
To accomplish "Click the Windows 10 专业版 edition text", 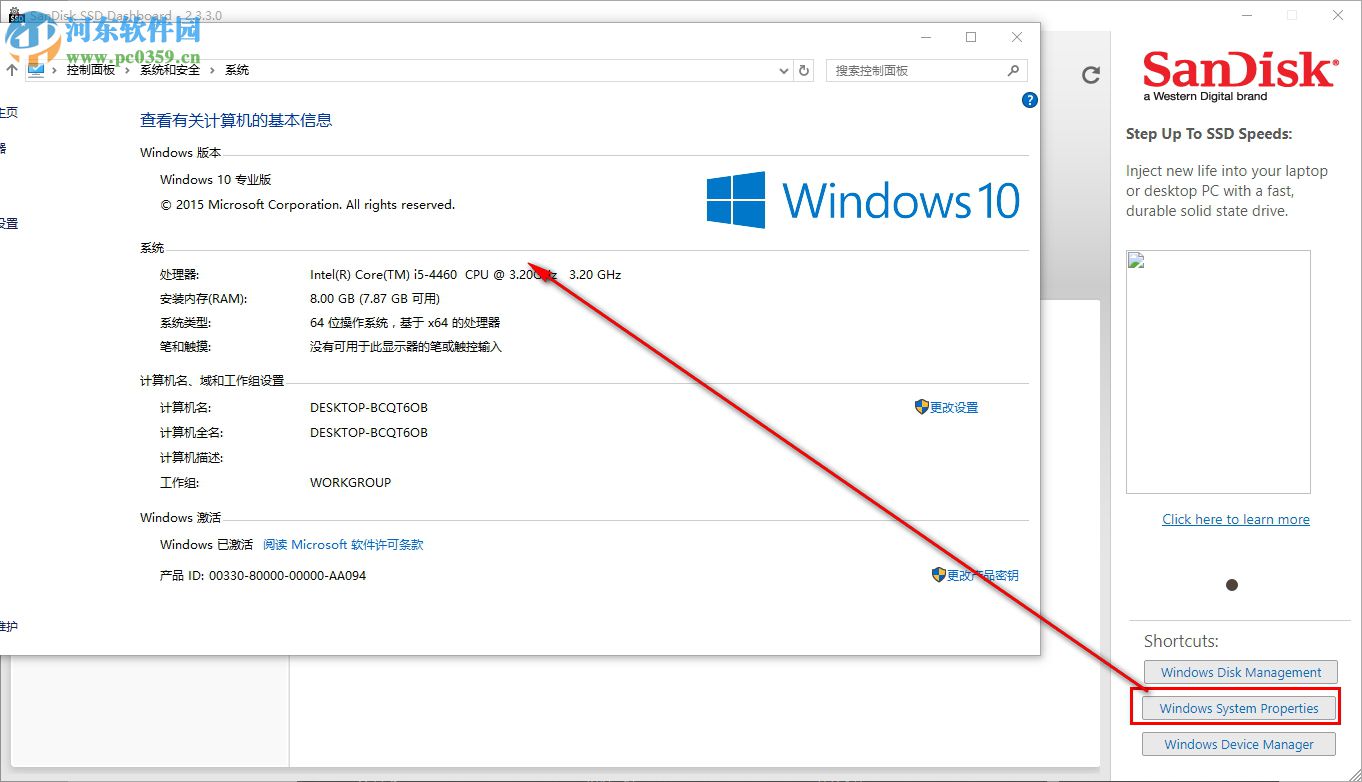I will tap(216, 180).
